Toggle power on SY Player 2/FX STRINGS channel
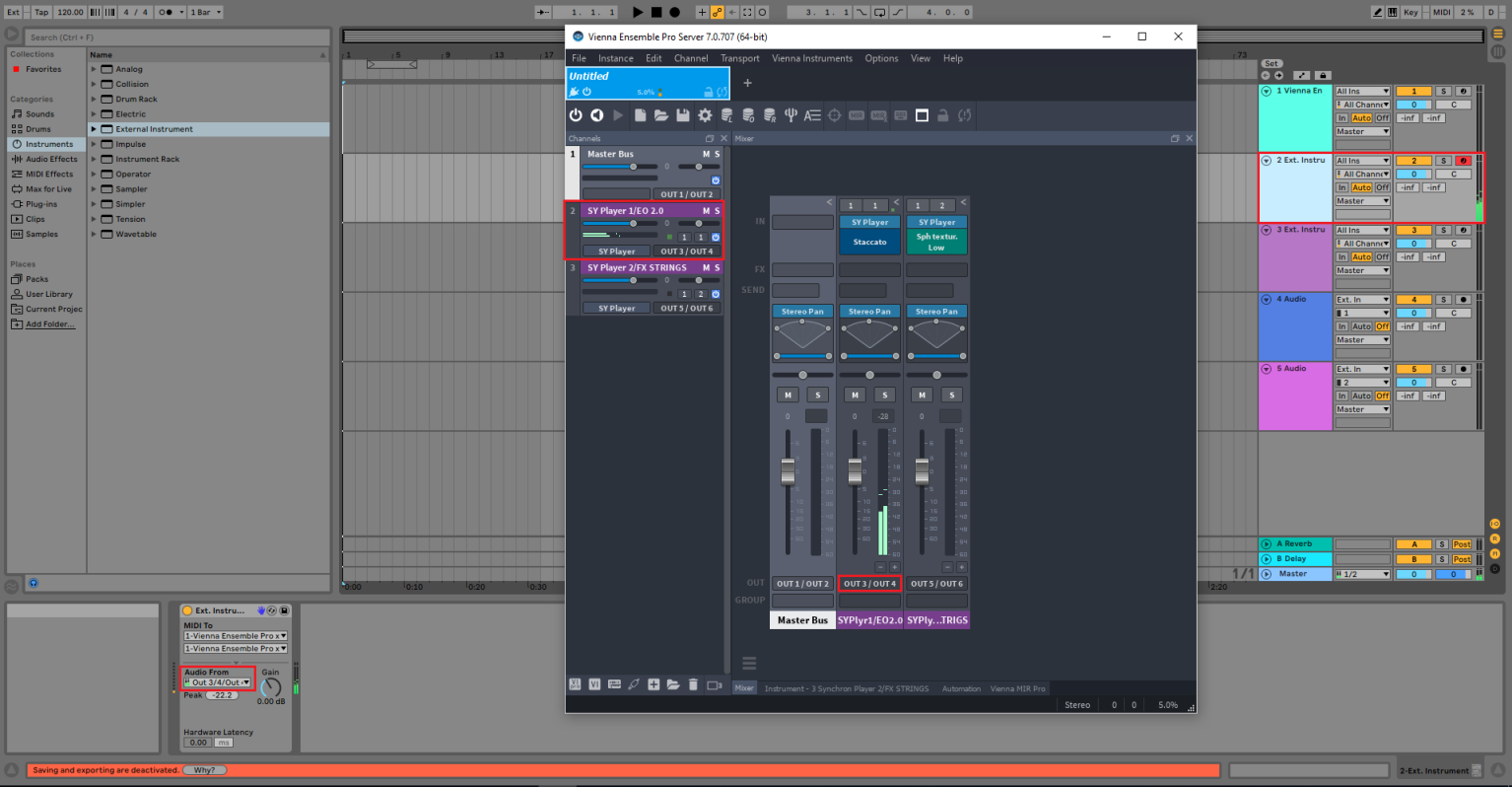 click(x=716, y=294)
